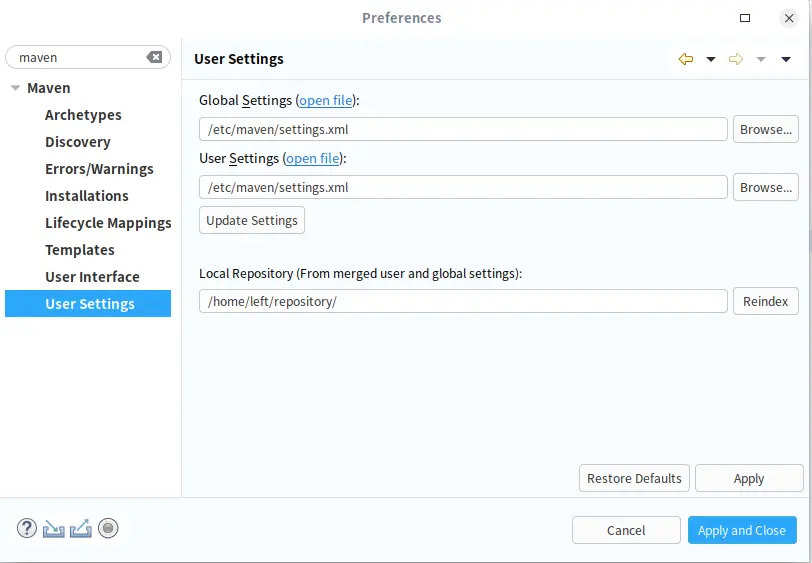Click the Local Repository path field

[x=463, y=301]
